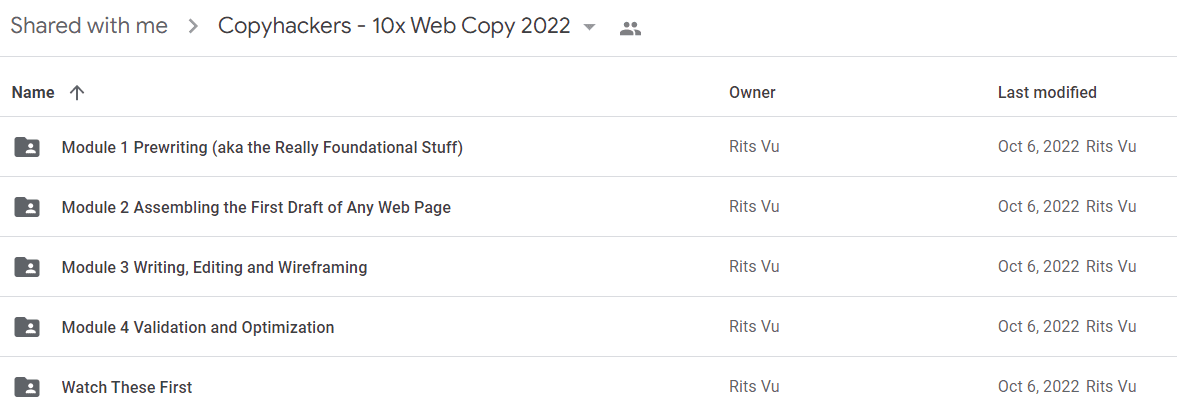The width and height of the screenshot is (1177, 412).
Task: Click the shared folder icon for Module 2
Action: click(x=27, y=207)
